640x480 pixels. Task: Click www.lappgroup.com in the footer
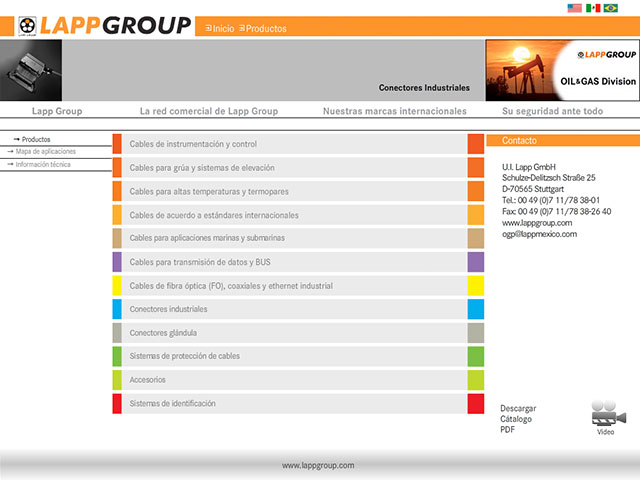click(318, 465)
